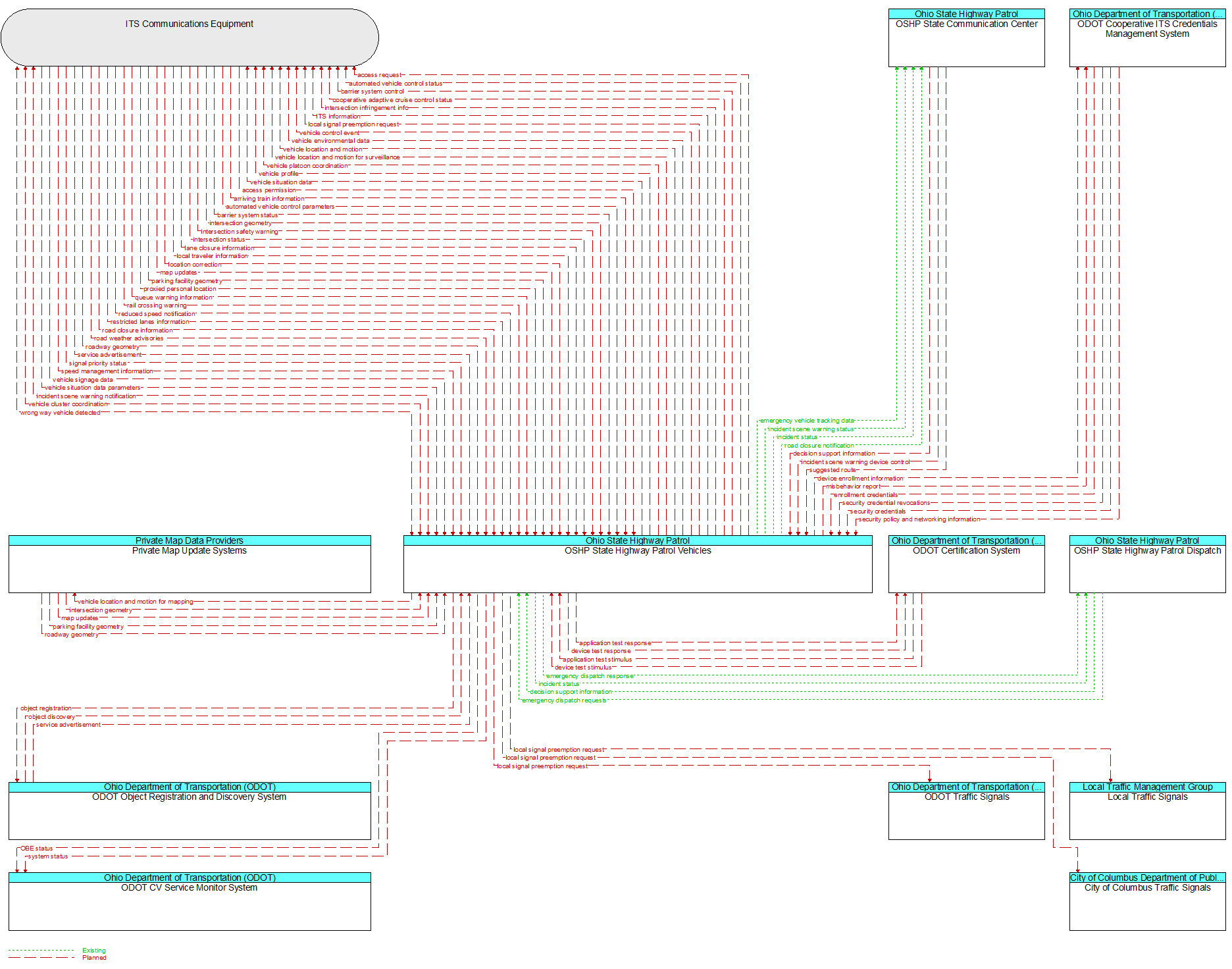Click the 'misbehavior report' flow label
1232x969 pixels.
(853, 486)
